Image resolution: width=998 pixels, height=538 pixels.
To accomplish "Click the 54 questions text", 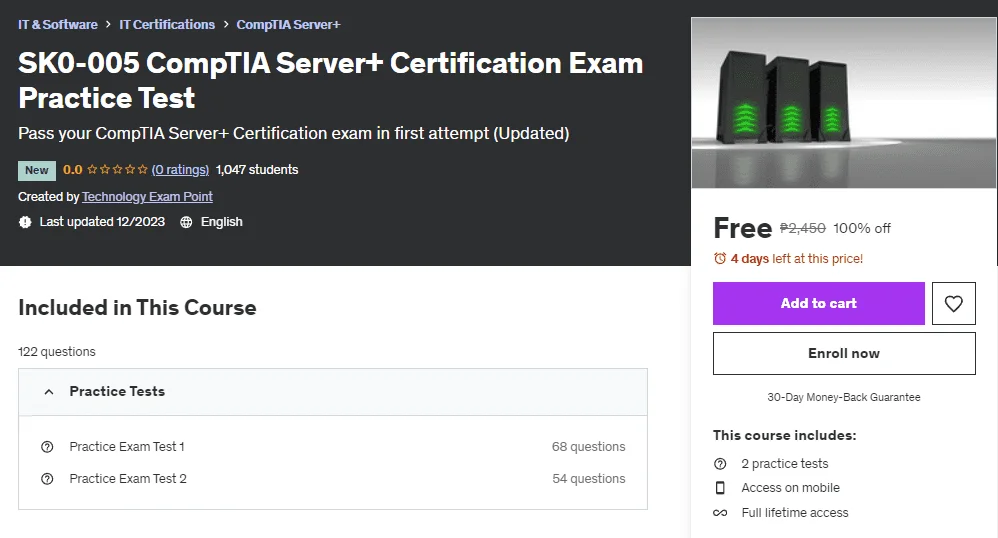I will [x=589, y=479].
